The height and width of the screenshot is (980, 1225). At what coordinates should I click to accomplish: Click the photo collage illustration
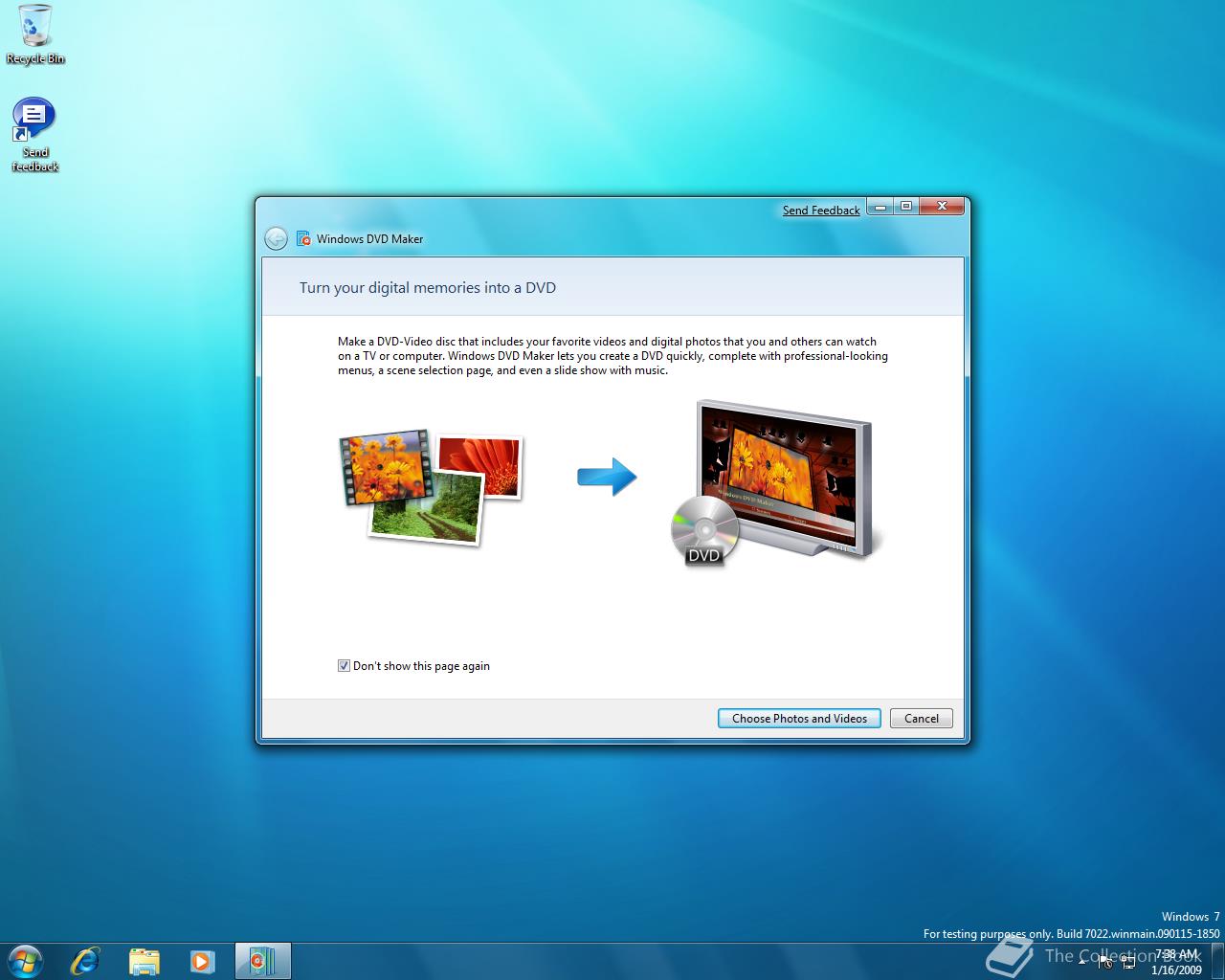[432, 487]
